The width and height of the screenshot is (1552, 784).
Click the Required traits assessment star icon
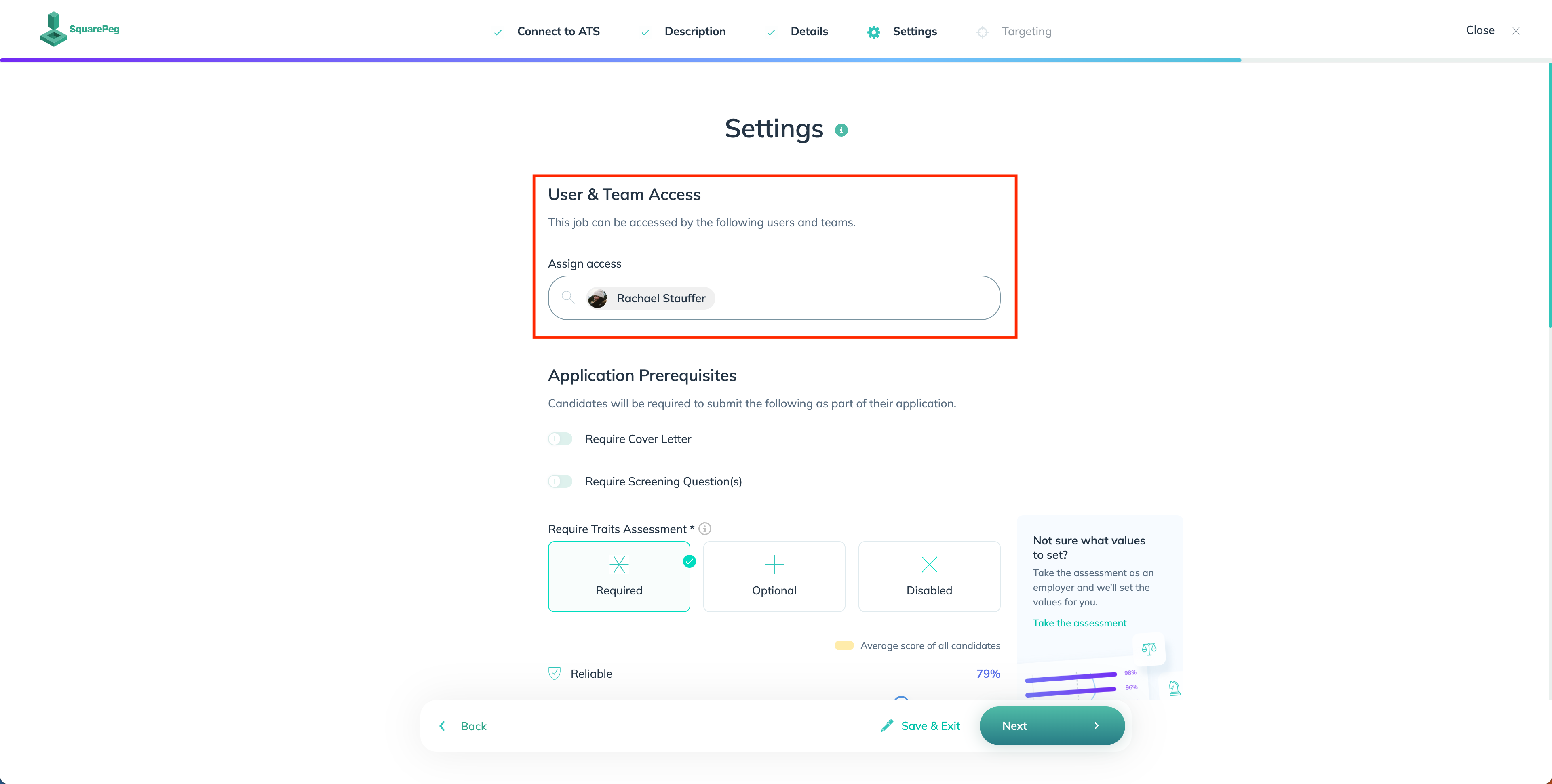click(x=619, y=563)
